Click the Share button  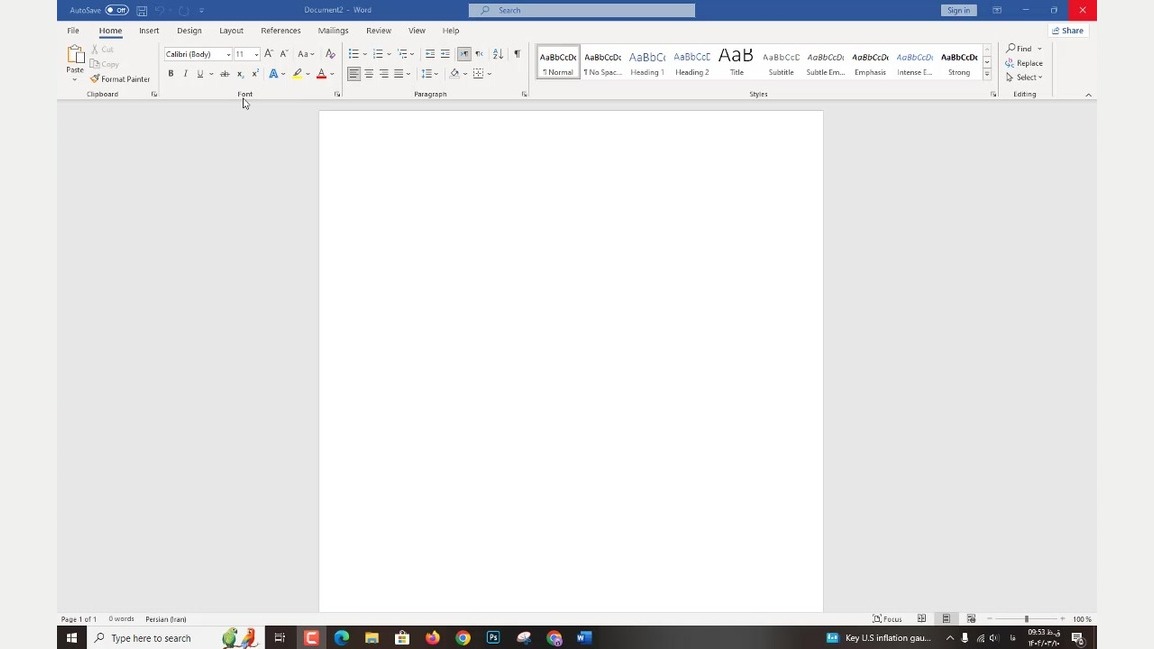point(1068,31)
